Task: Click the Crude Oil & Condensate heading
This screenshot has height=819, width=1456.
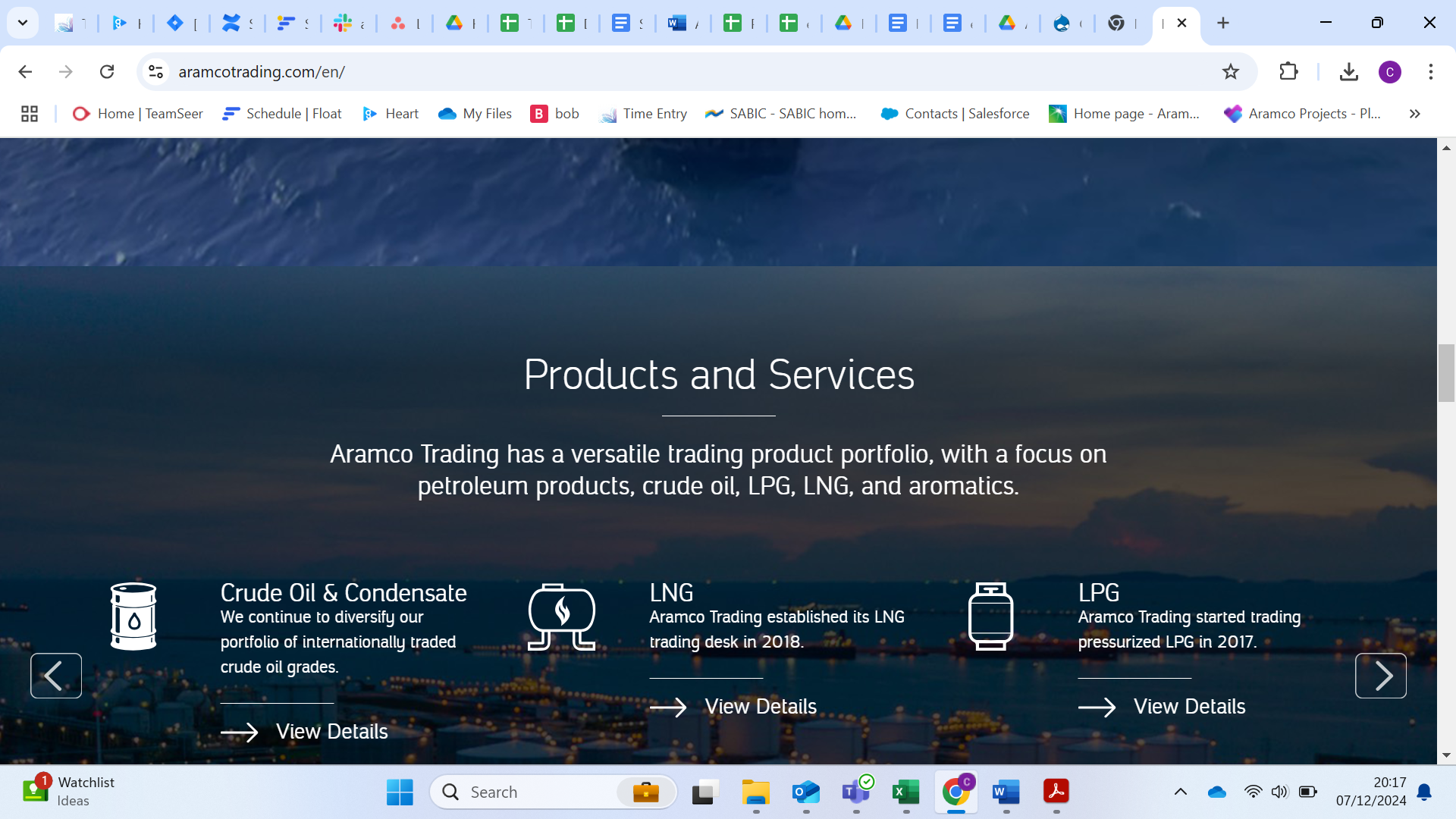Action: pos(344,593)
